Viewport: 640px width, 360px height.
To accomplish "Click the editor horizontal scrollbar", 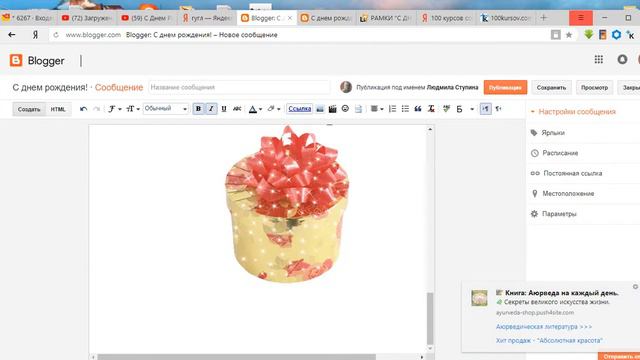I will point(237,357).
